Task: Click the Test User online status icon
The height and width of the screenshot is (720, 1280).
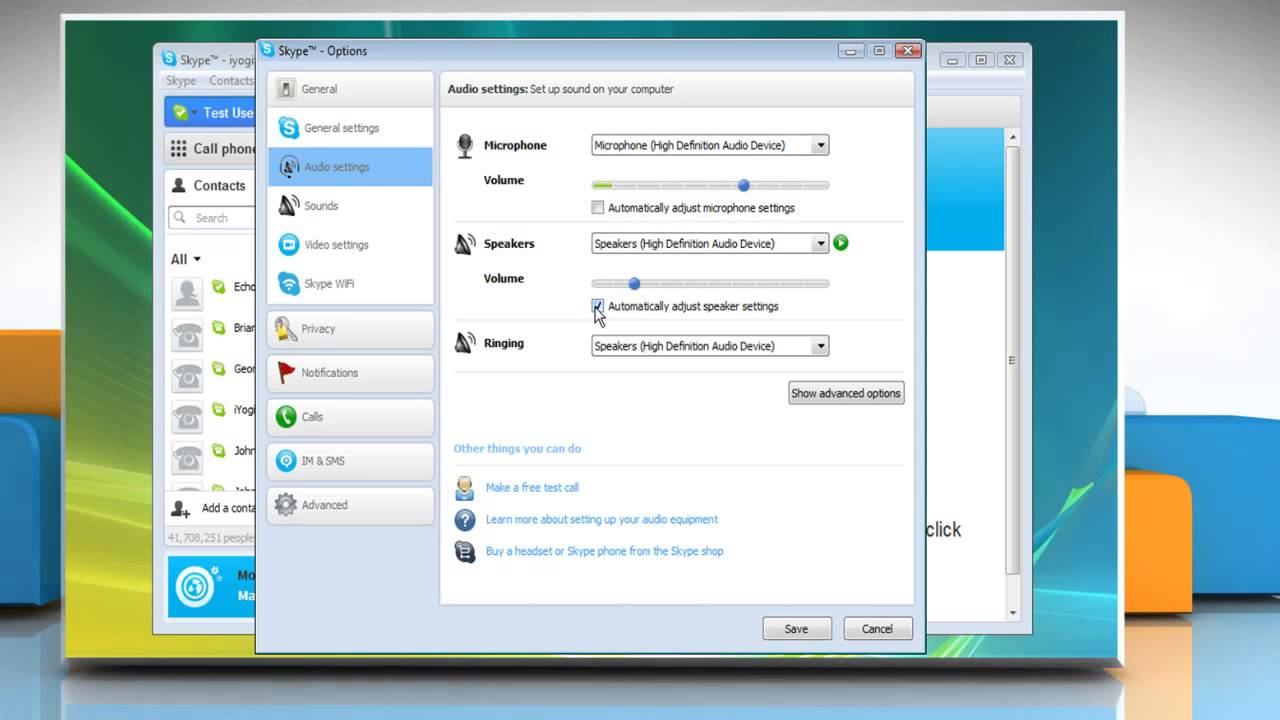Action: pyautogui.click(x=181, y=113)
